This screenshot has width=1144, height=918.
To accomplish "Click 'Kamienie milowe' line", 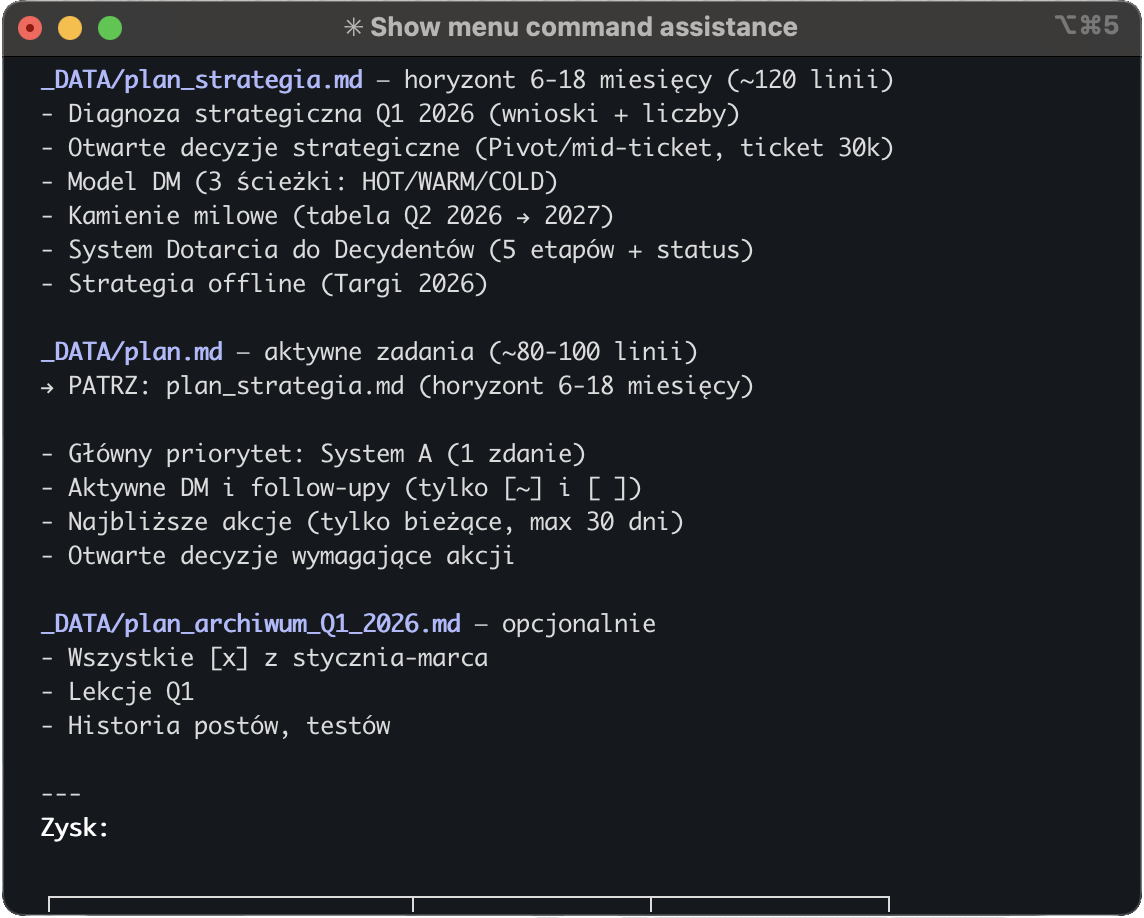I will (x=327, y=216).
